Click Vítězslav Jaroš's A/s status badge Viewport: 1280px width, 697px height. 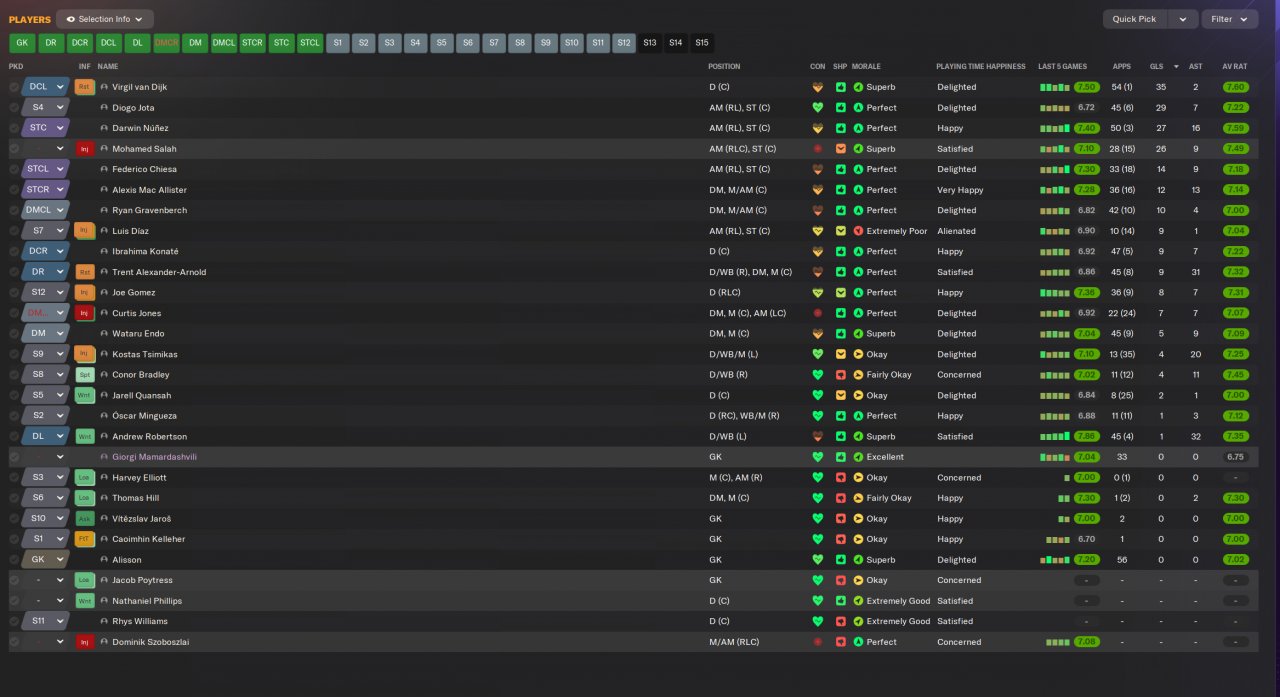84,519
